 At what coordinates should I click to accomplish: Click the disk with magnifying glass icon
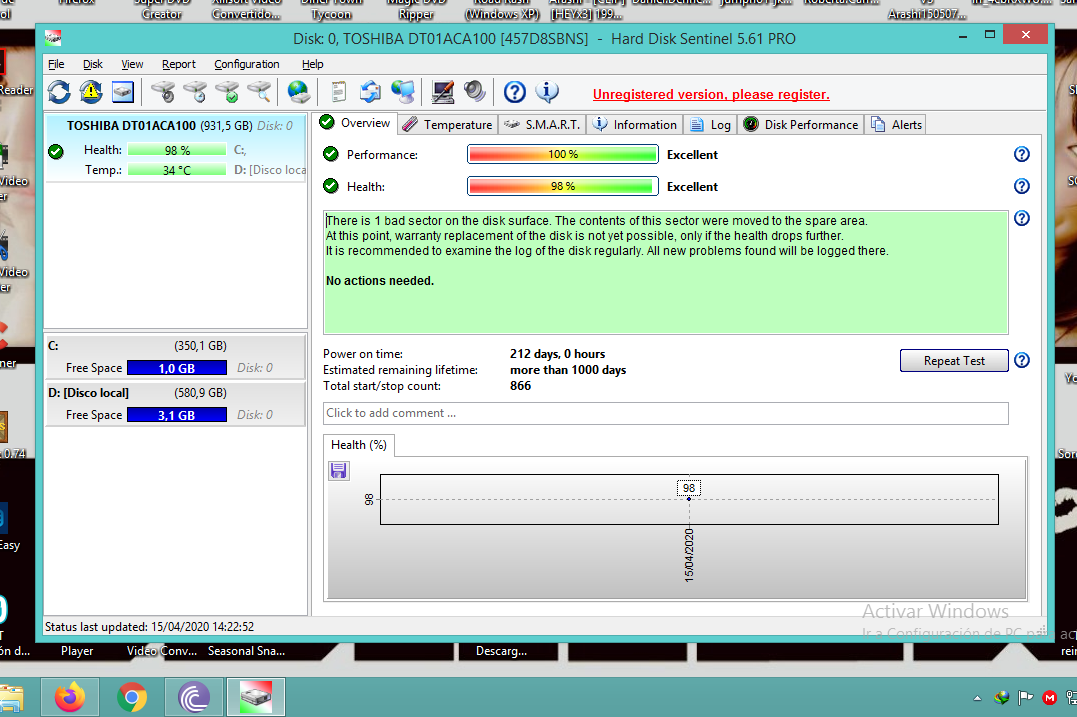click(x=260, y=92)
